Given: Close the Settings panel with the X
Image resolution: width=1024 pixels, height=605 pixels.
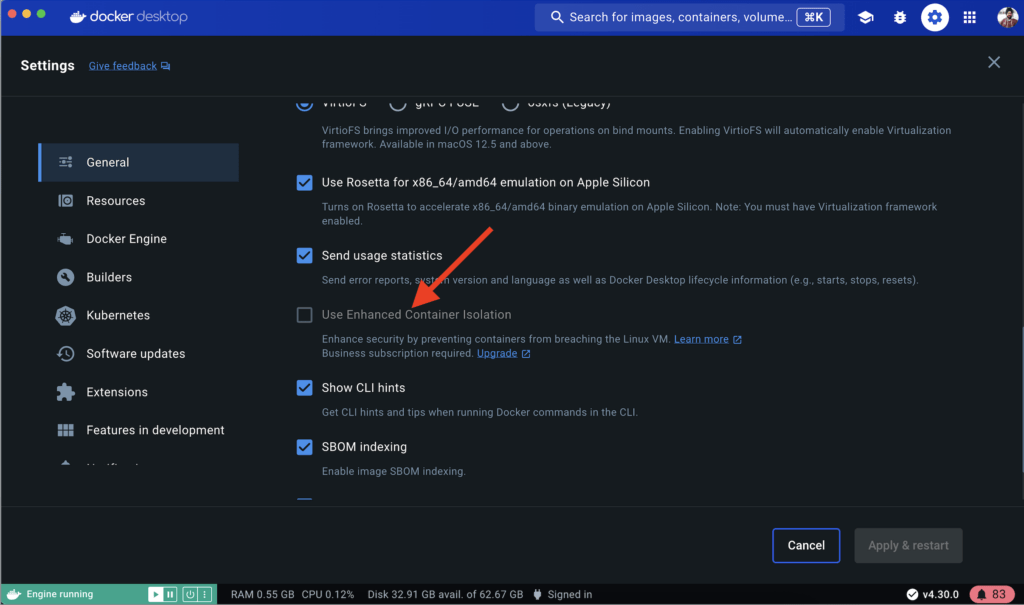Looking at the screenshot, I should (x=994, y=62).
